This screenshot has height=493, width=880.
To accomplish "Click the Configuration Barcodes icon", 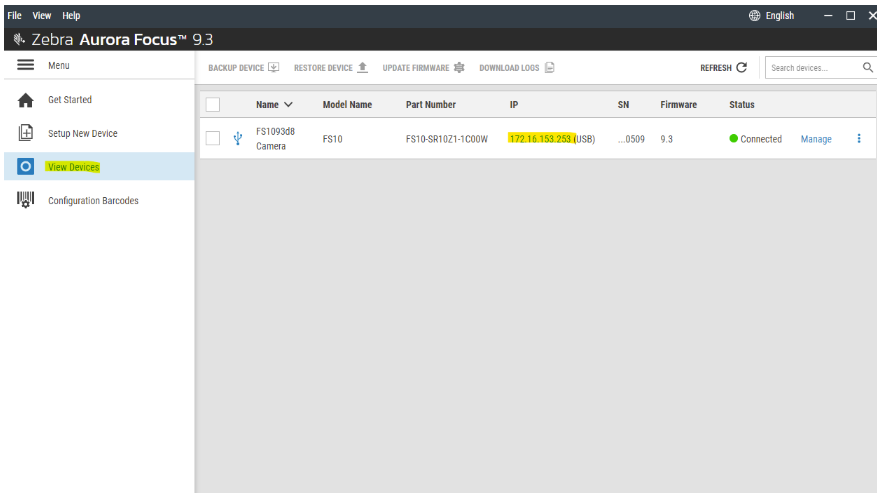I will (25, 200).
